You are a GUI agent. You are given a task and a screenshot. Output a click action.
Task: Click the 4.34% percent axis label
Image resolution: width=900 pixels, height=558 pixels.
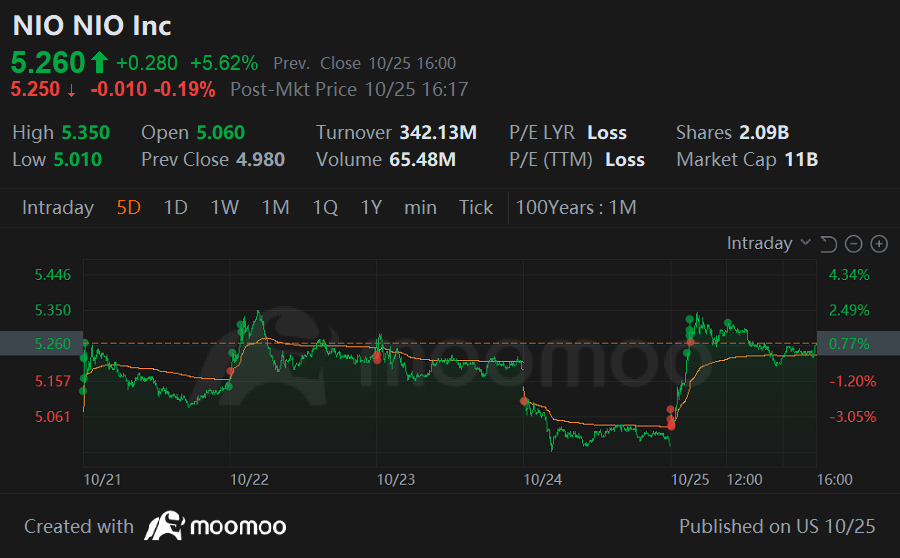click(x=849, y=275)
